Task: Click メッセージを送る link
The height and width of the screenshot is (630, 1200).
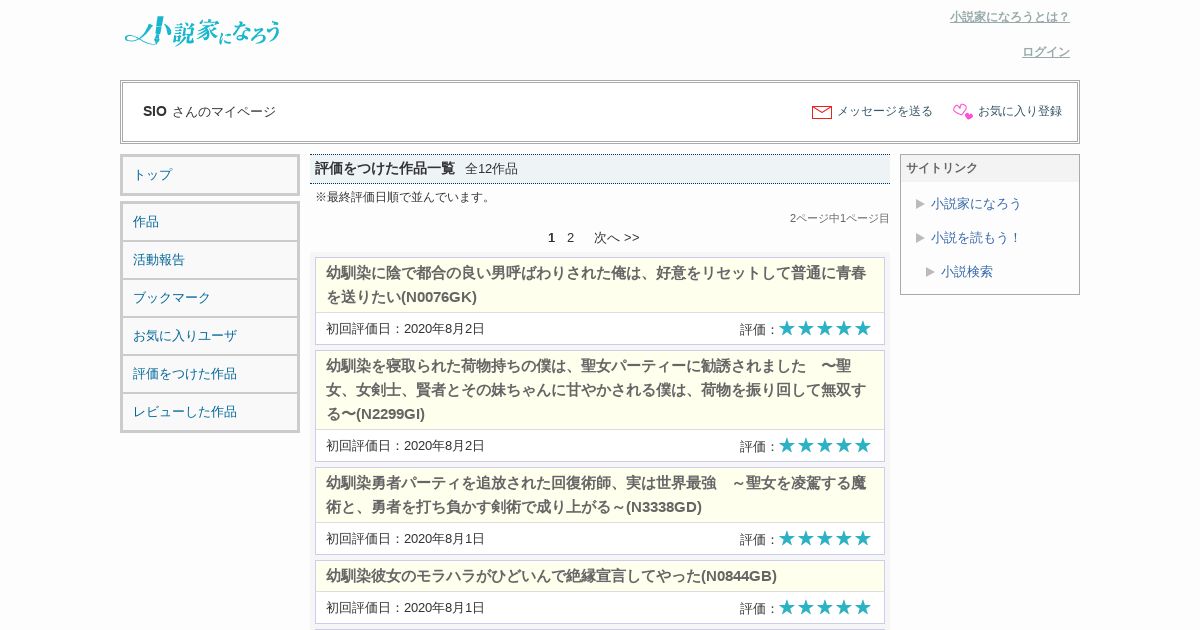Action: 885,111
